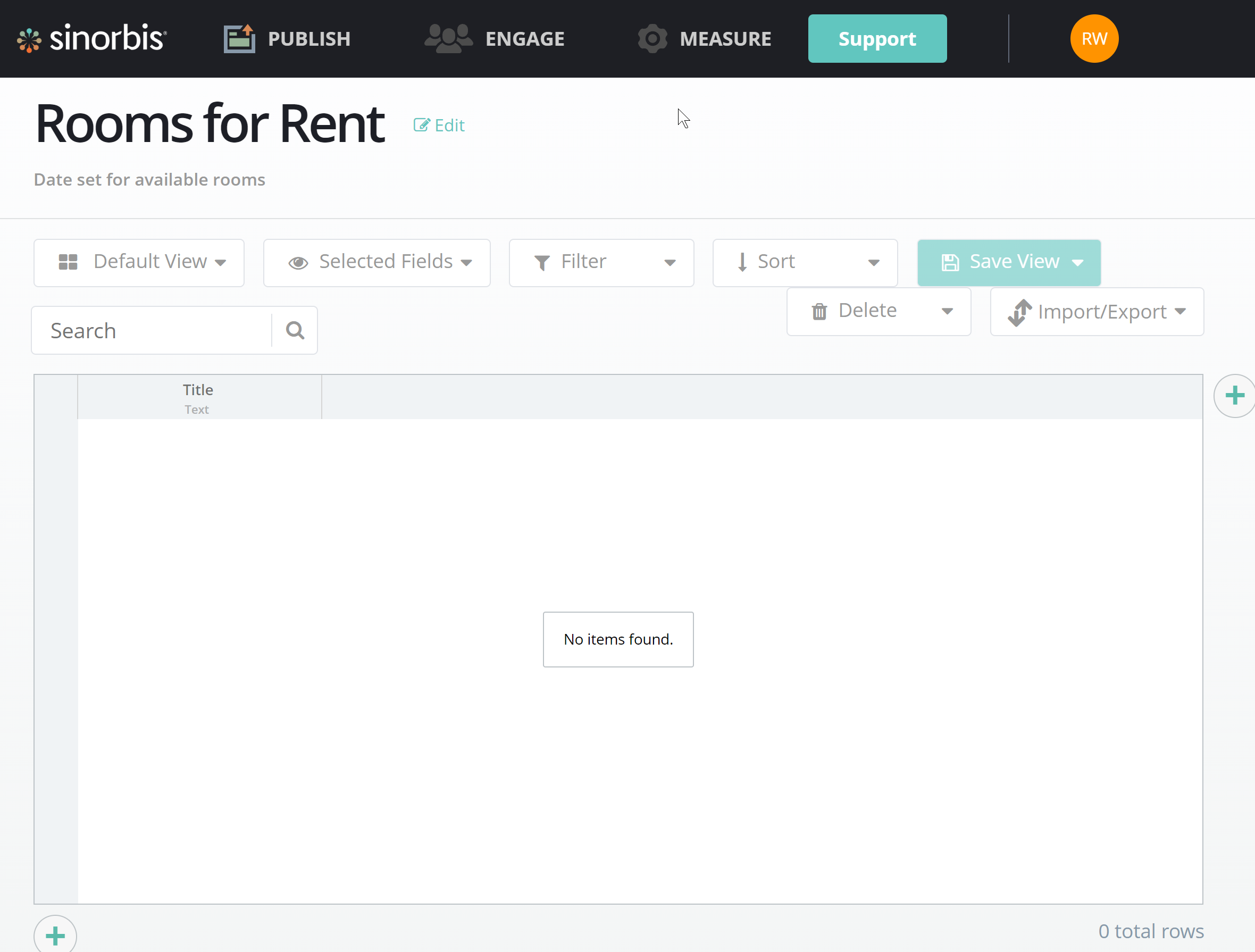
Task: Click the Import/Export arrows icon
Action: coord(1019,312)
